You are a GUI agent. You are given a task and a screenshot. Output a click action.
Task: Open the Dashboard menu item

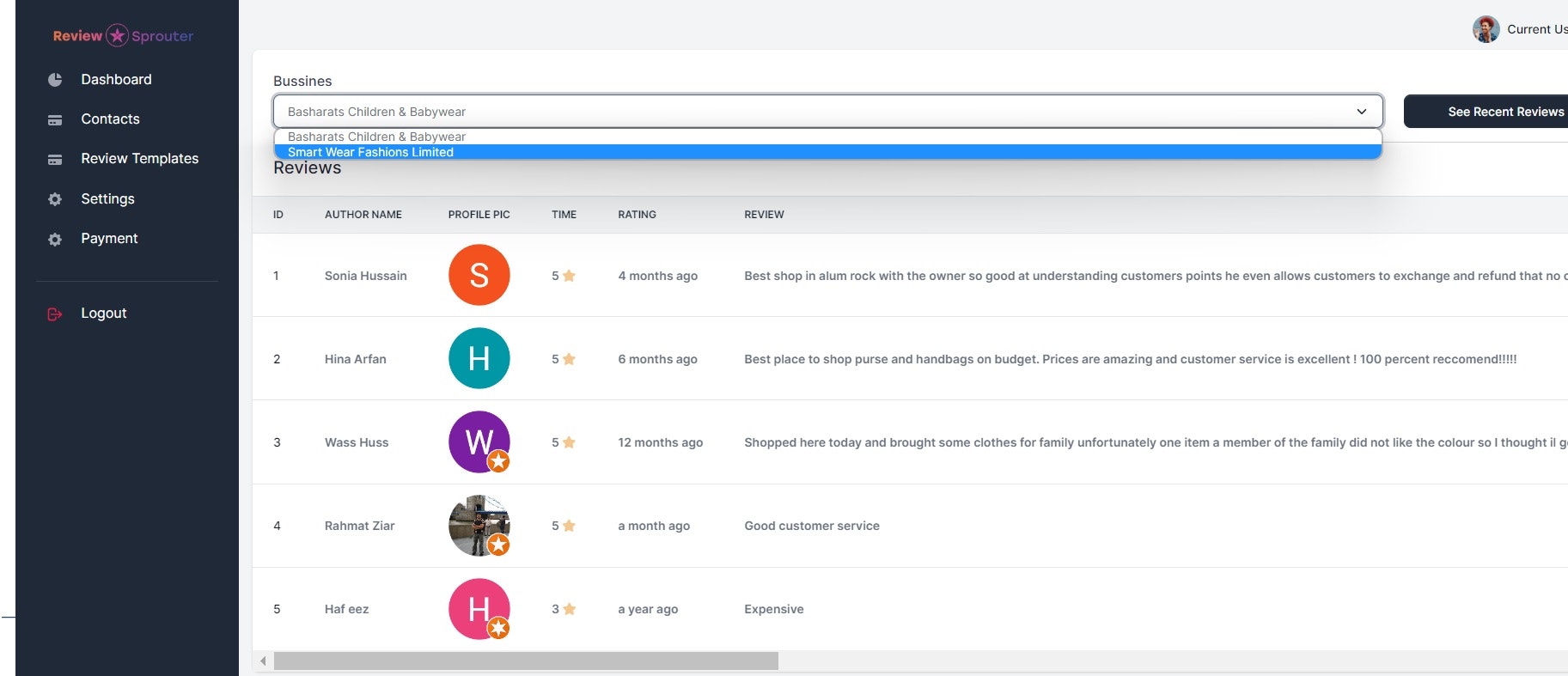point(116,79)
